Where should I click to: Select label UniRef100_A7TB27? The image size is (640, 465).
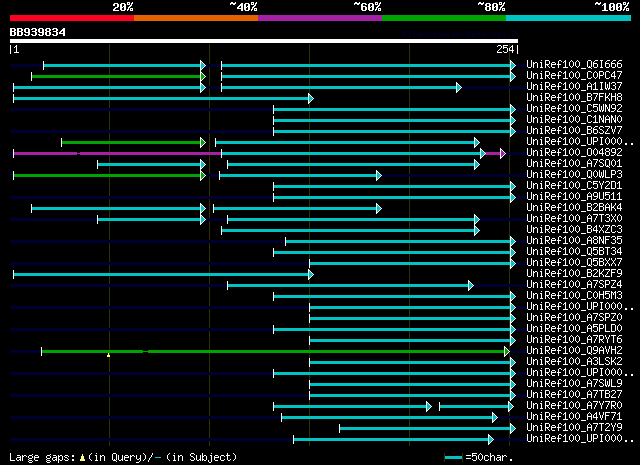pos(574,395)
